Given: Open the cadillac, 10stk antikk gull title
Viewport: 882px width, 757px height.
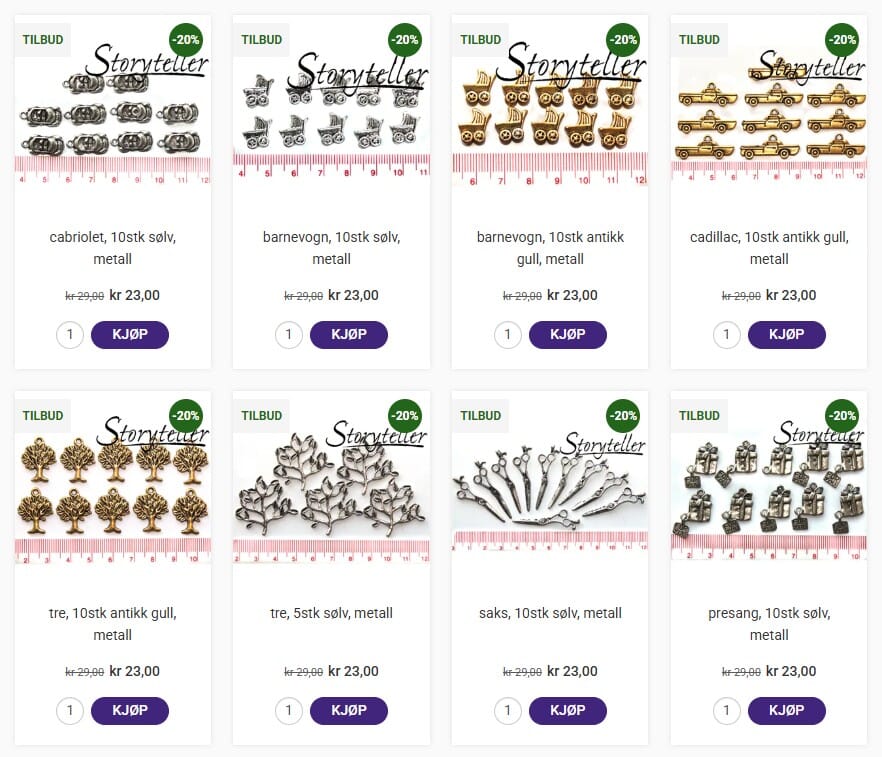Looking at the screenshot, I should click(769, 248).
